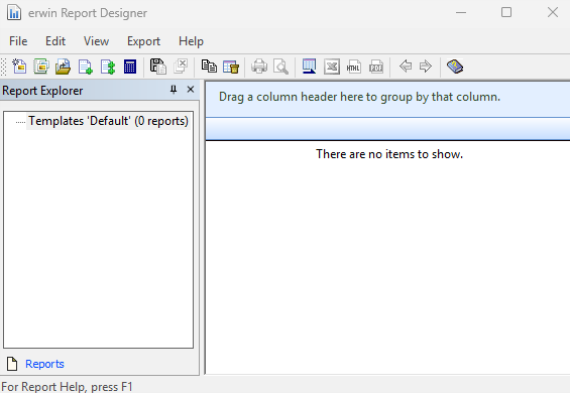Click the Reports page icon at bottom
Viewport: 570px width, 393px height.
pyautogui.click(x=12, y=364)
